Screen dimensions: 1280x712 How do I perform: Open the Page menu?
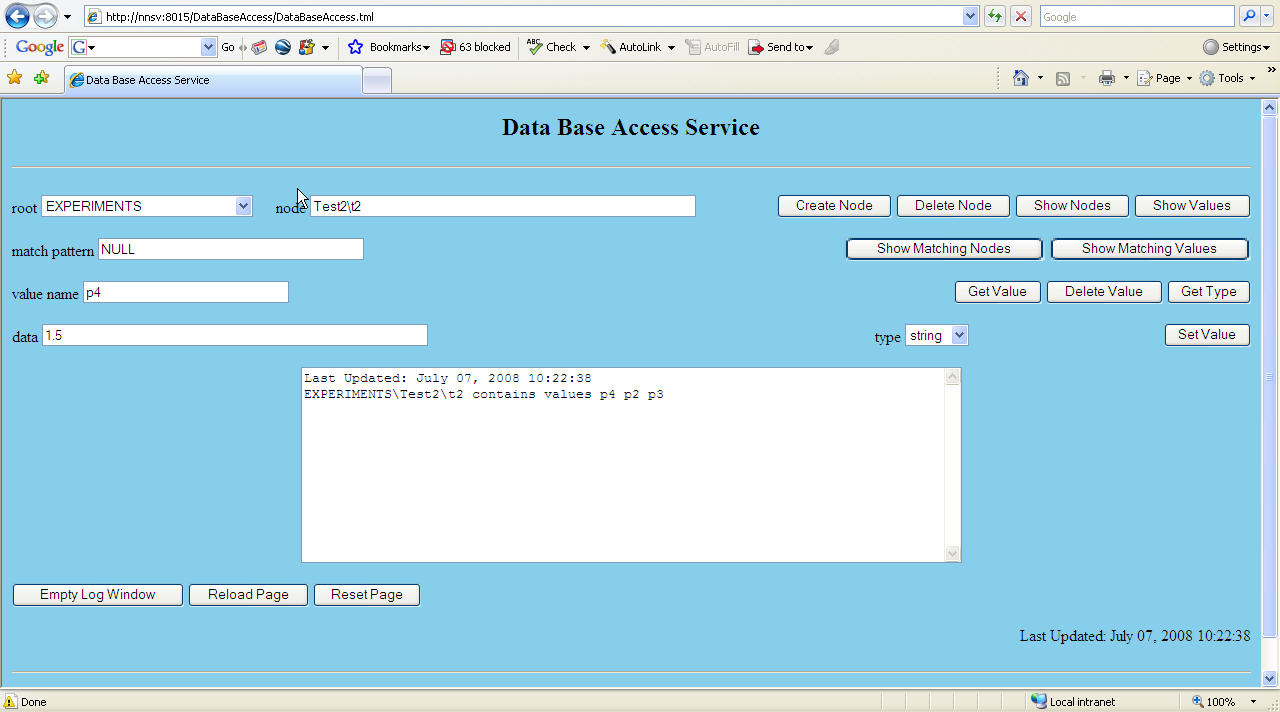pos(1165,78)
